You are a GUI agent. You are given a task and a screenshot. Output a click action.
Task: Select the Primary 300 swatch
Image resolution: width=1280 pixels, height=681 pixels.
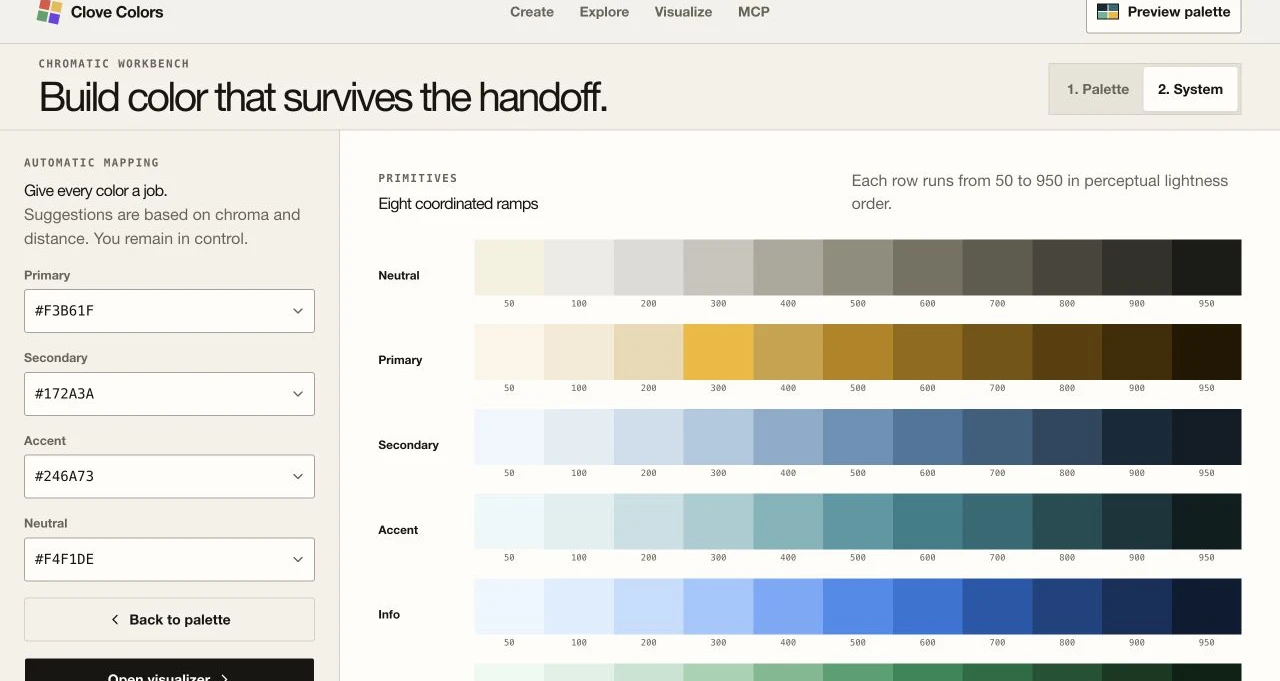[718, 352]
